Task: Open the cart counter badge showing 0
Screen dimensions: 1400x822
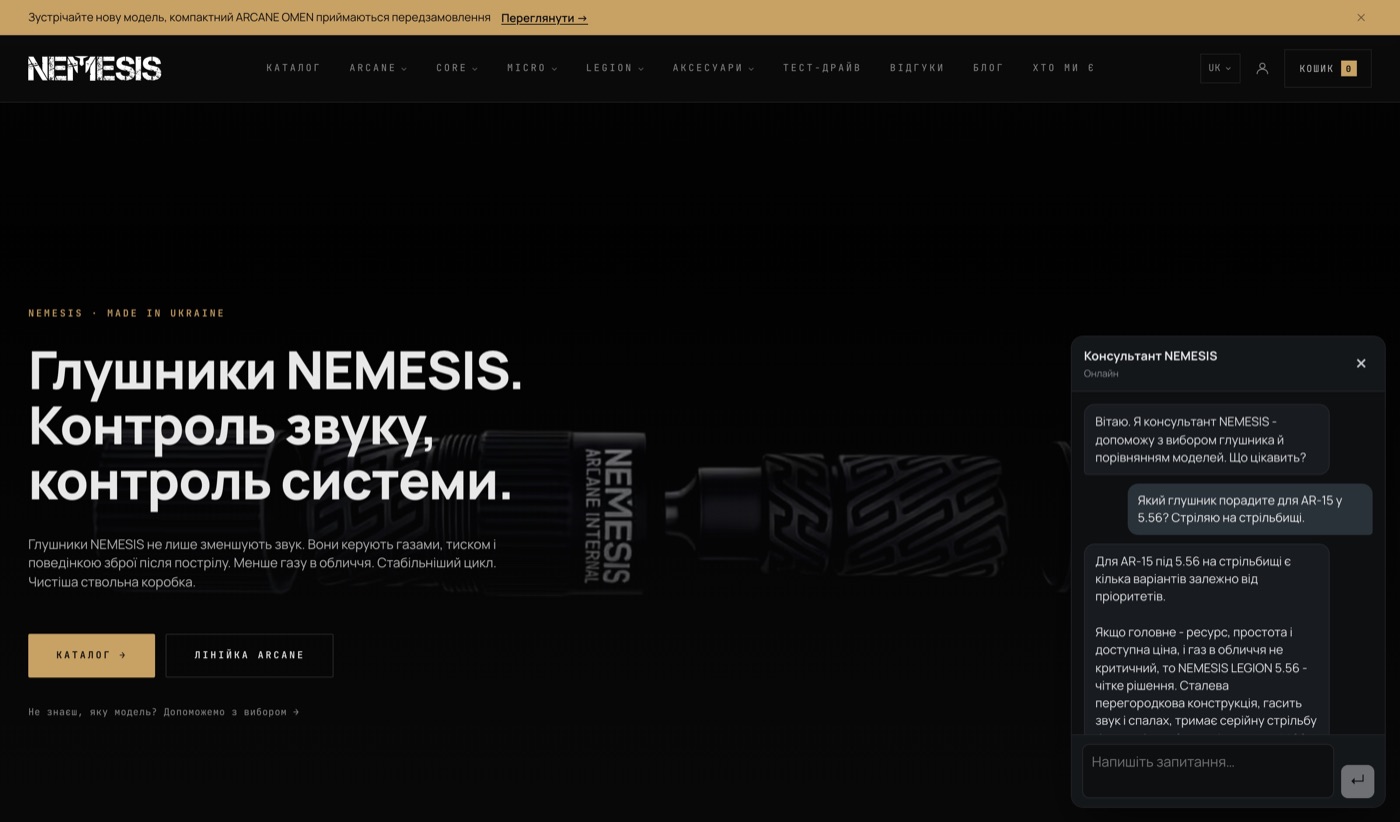Action: pyautogui.click(x=1348, y=68)
